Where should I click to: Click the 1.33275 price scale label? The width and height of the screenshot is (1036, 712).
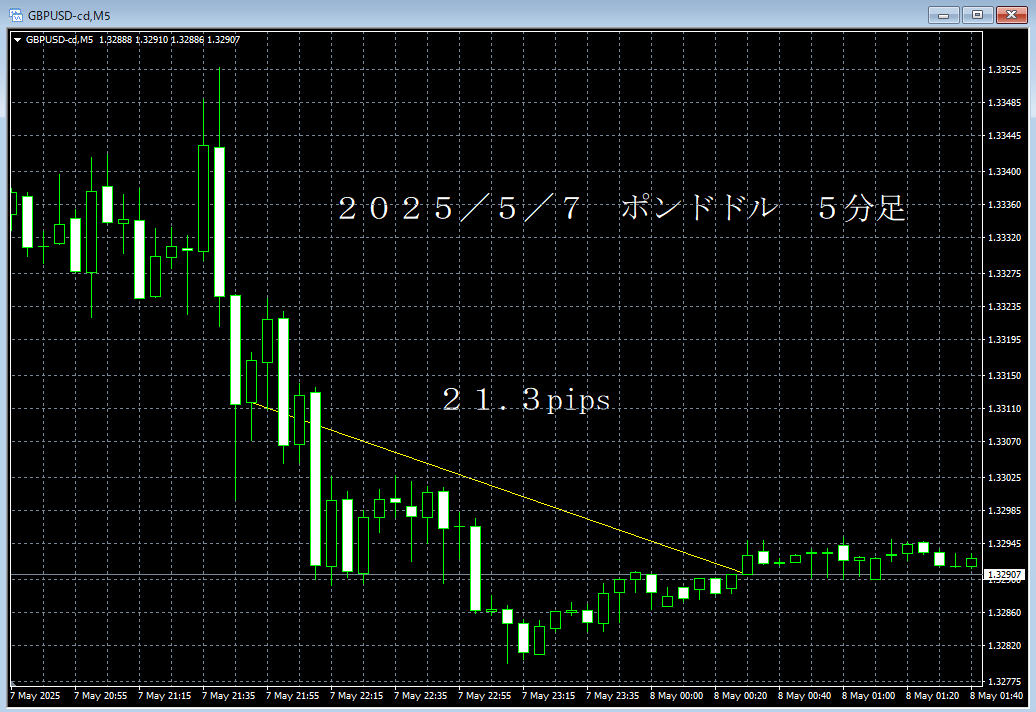pos(1004,273)
